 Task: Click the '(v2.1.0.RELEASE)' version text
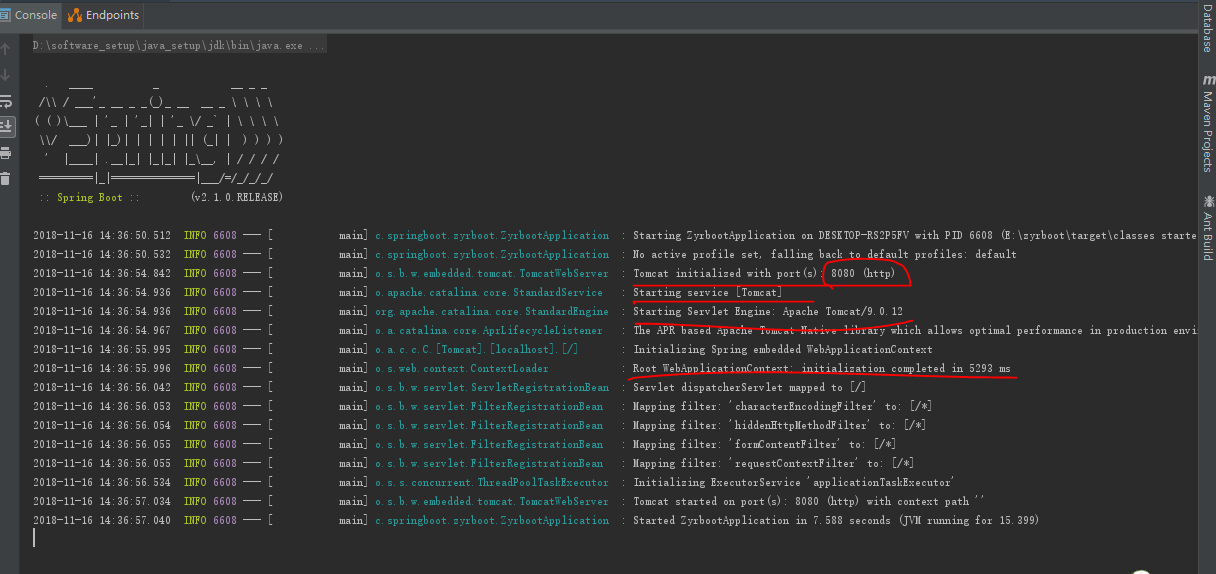pos(236,198)
